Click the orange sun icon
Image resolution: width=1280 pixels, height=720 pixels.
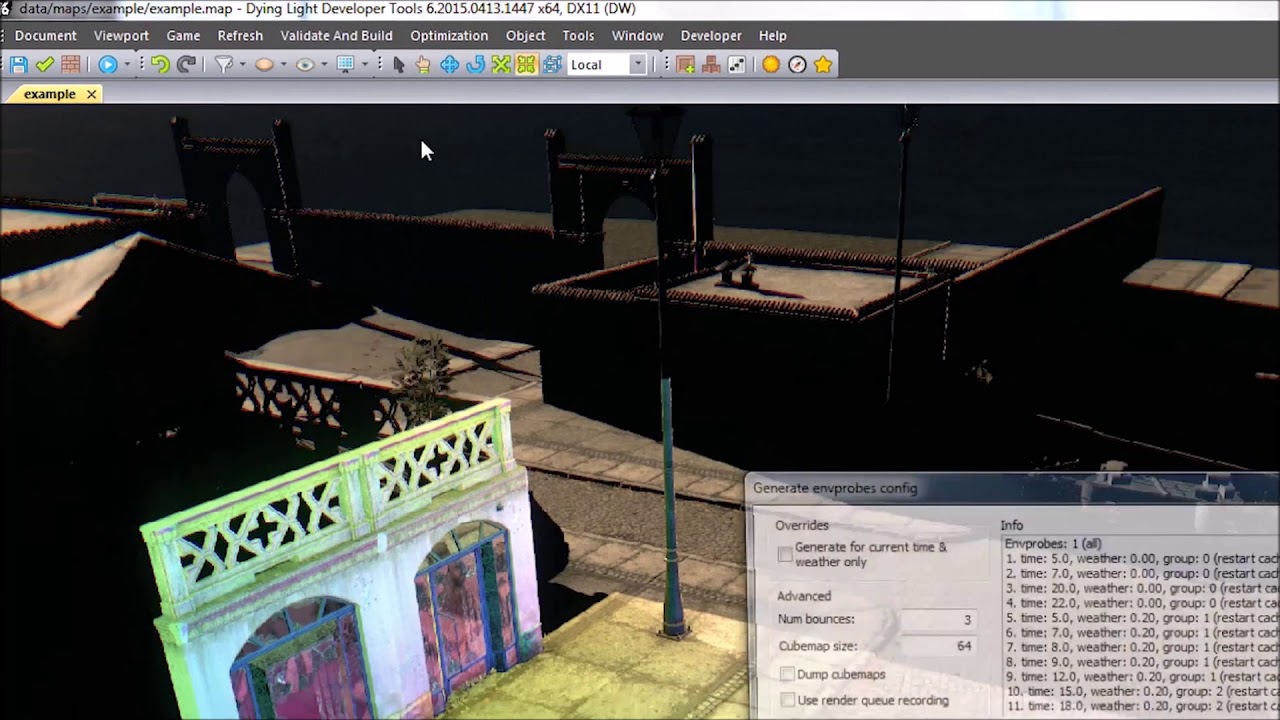pos(771,65)
